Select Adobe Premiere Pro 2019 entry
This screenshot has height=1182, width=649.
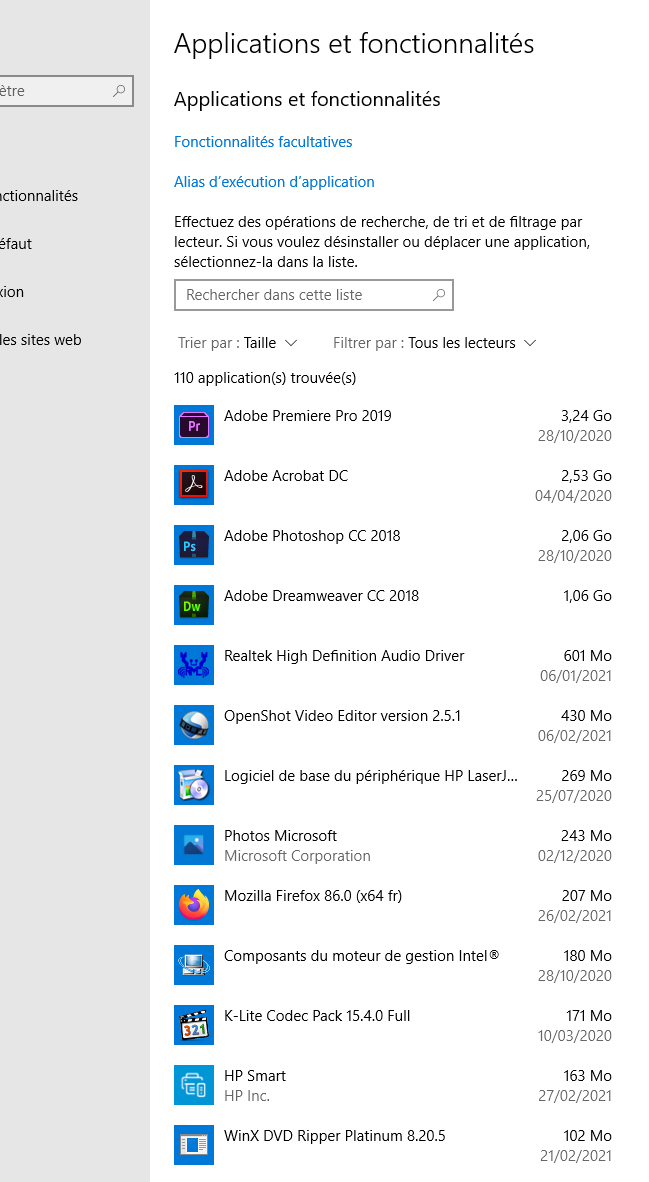coord(393,425)
